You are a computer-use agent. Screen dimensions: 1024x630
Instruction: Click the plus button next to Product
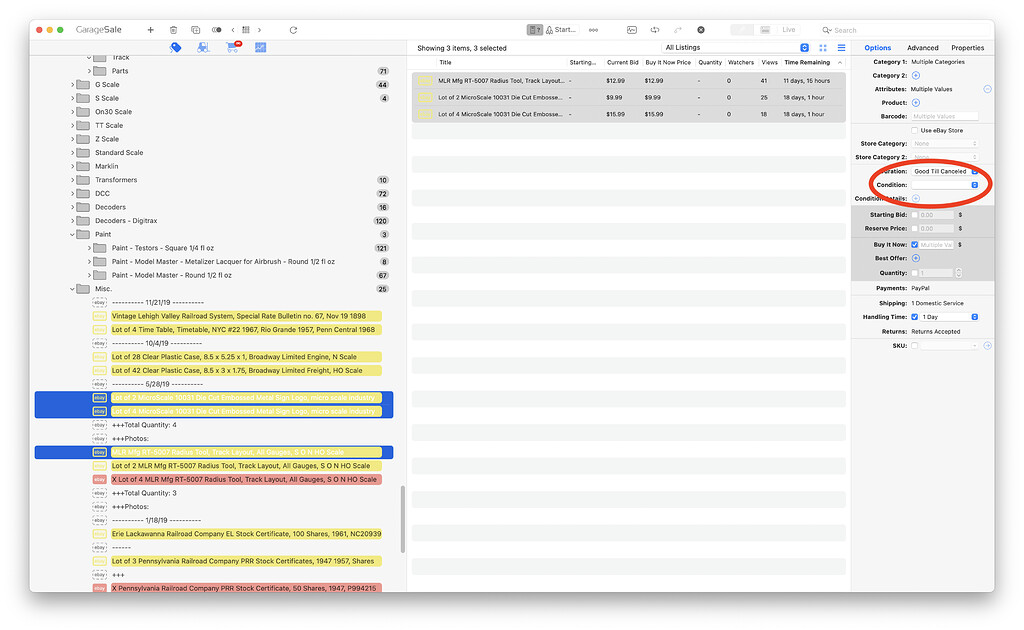(916, 103)
